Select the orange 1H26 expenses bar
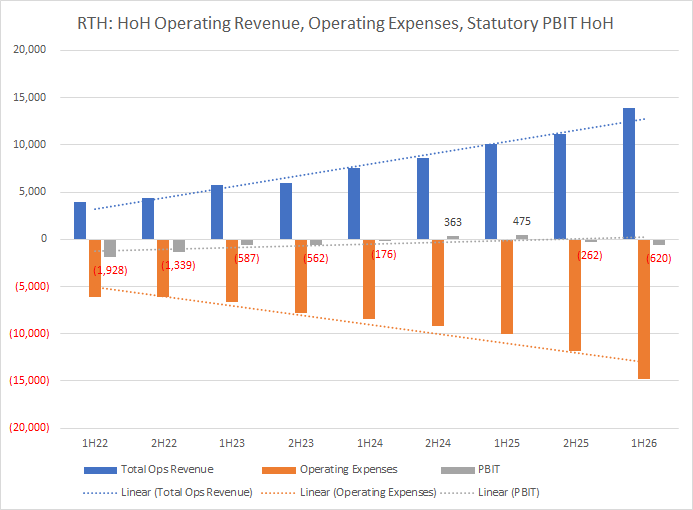The width and height of the screenshot is (693, 510). [x=644, y=308]
